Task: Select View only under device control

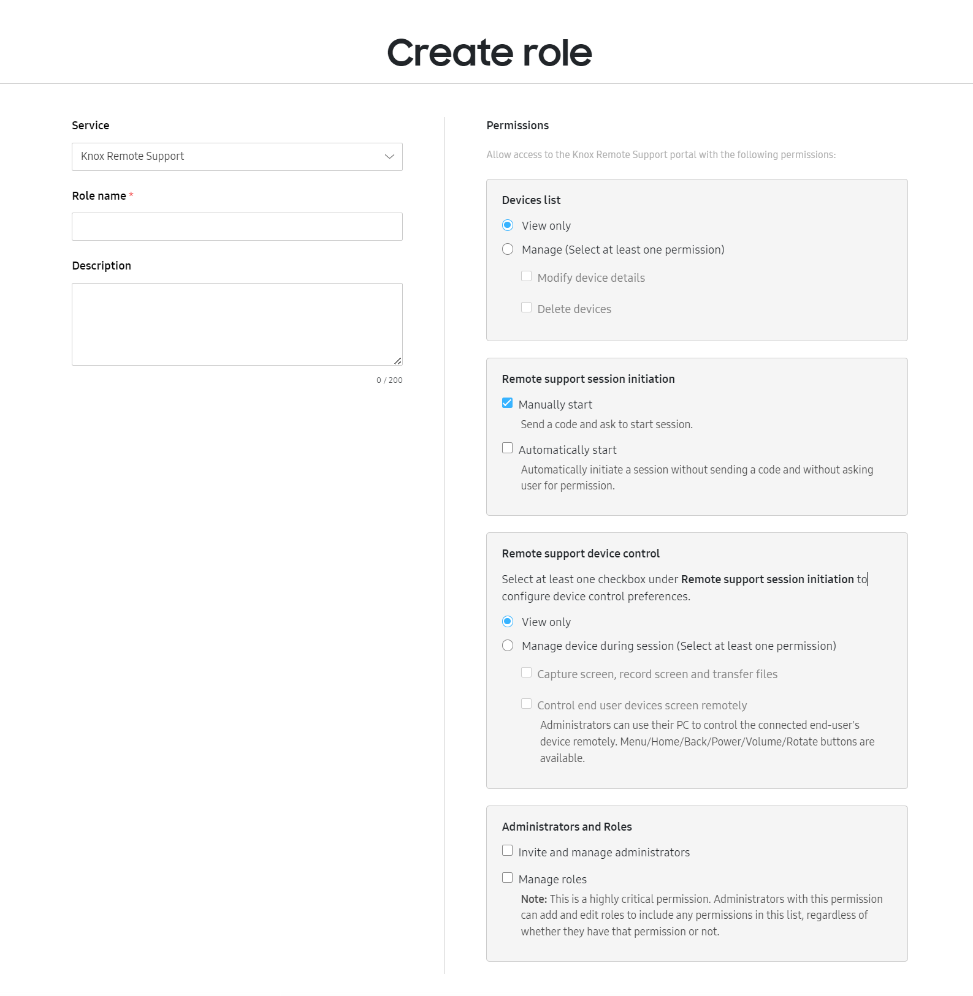Action: coord(508,622)
